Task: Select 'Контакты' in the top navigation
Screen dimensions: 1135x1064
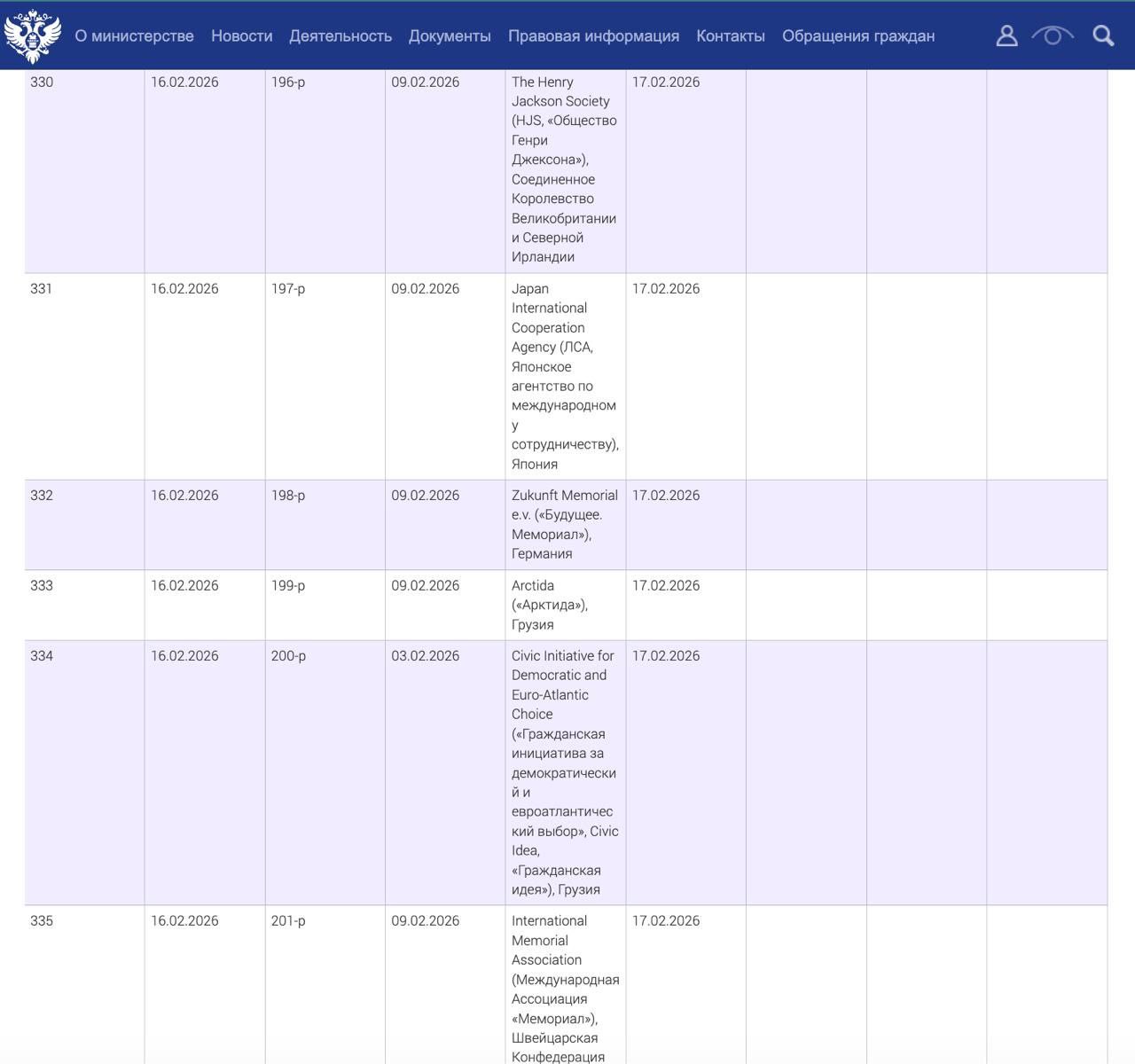Action: 730,36
